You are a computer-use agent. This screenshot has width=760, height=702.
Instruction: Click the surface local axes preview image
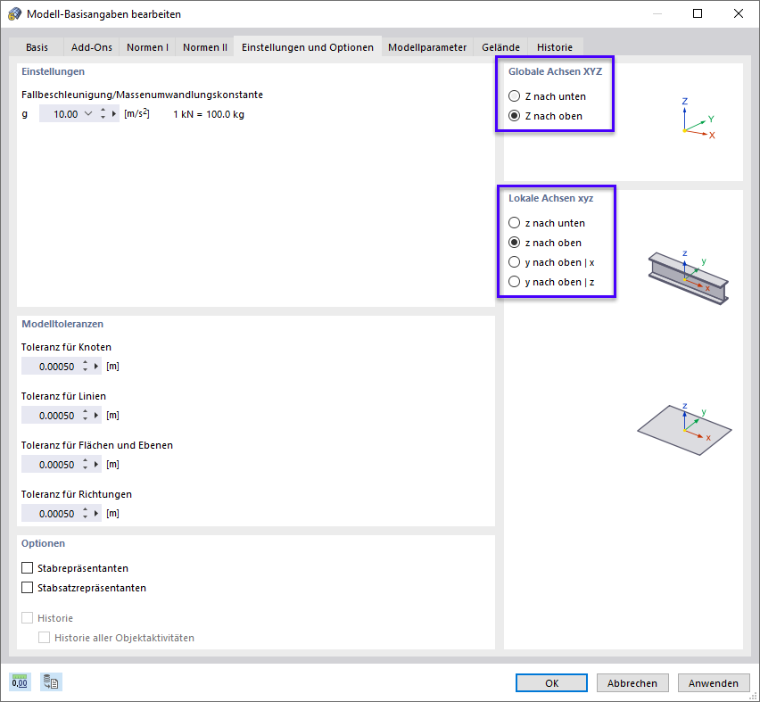(684, 429)
